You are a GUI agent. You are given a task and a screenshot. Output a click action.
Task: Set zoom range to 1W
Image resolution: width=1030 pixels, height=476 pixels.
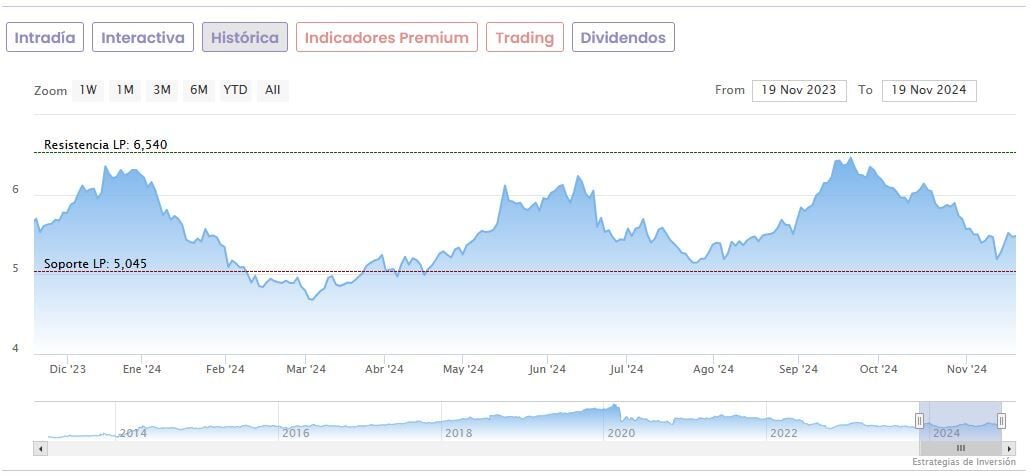pyautogui.click(x=89, y=90)
